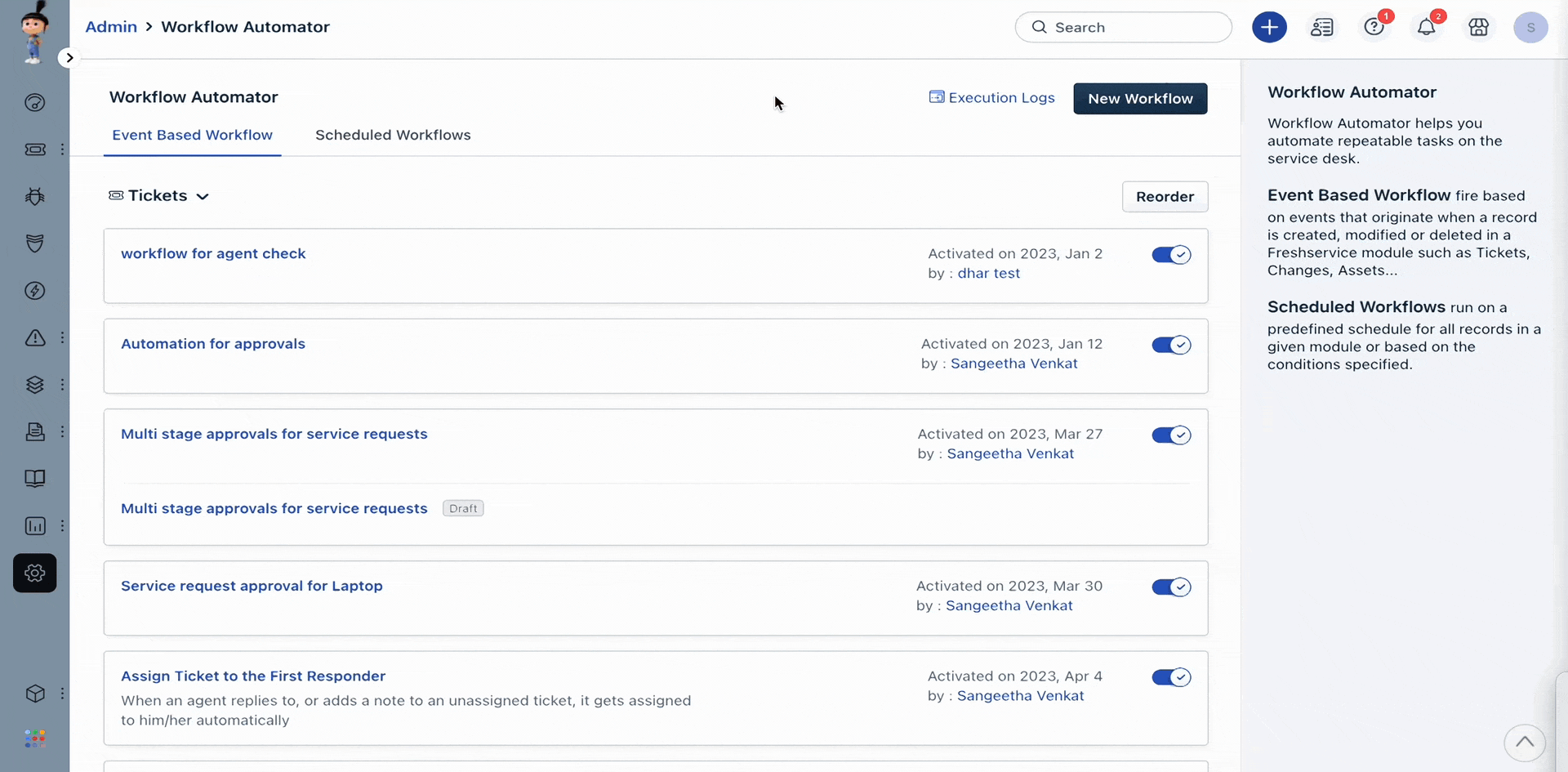
Task: Click the New Workflow button
Action: [1140, 98]
